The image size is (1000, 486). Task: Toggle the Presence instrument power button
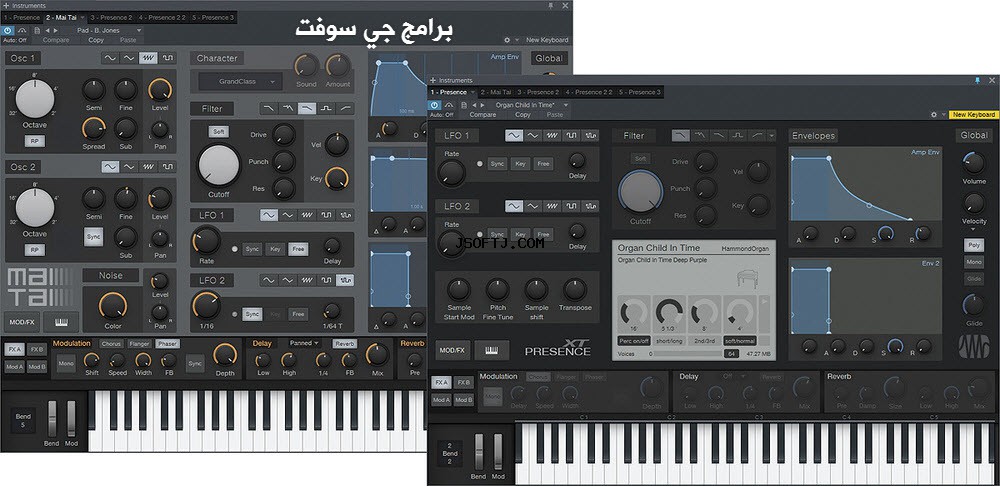(x=436, y=105)
